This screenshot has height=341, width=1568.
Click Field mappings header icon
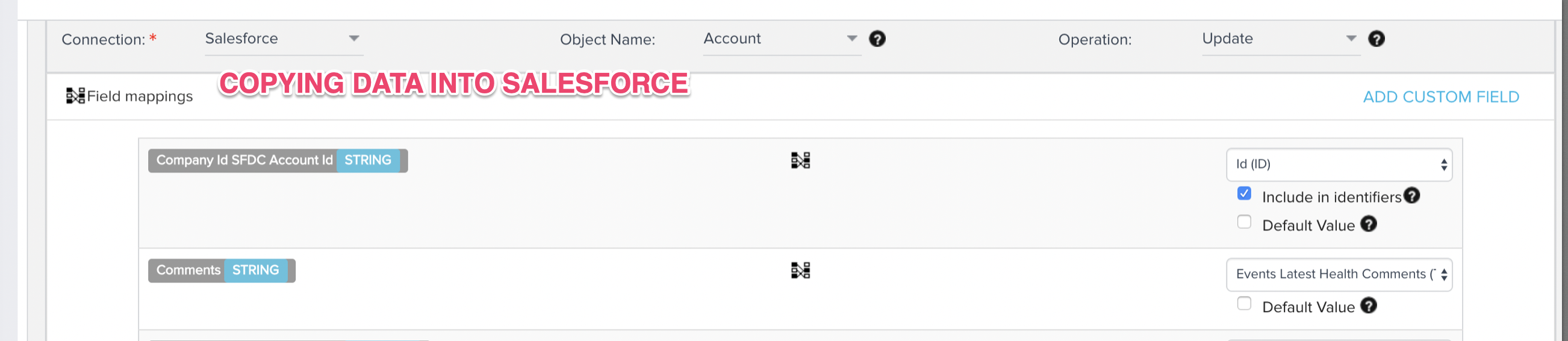point(75,96)
